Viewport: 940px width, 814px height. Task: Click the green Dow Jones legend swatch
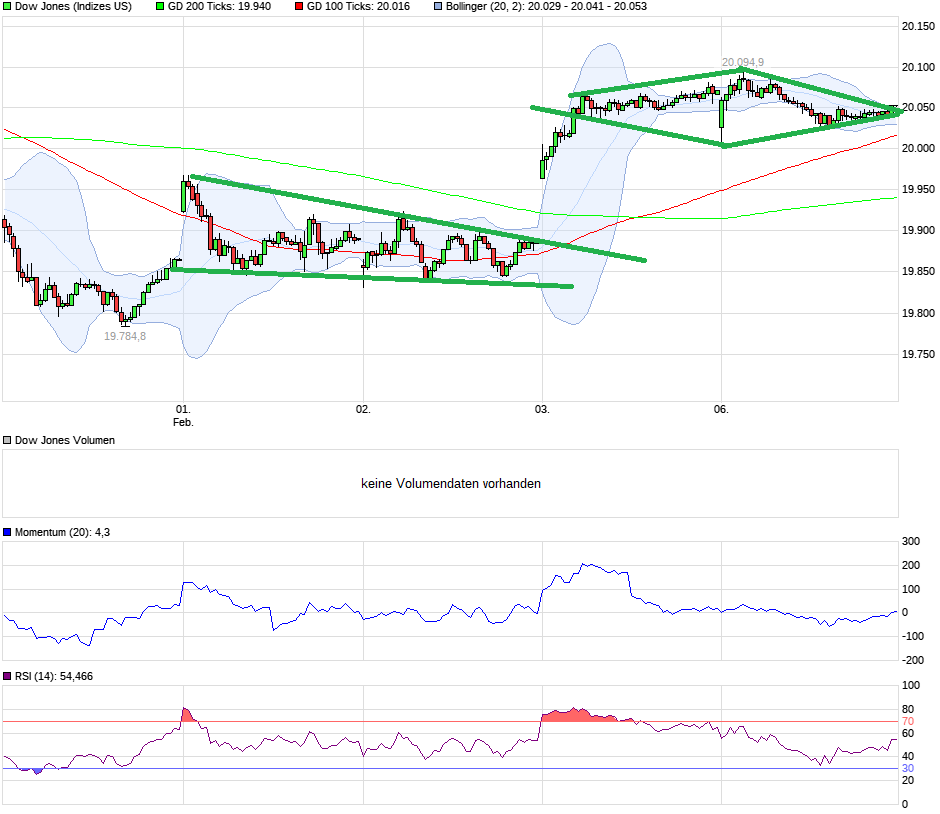tap(7, 7)
